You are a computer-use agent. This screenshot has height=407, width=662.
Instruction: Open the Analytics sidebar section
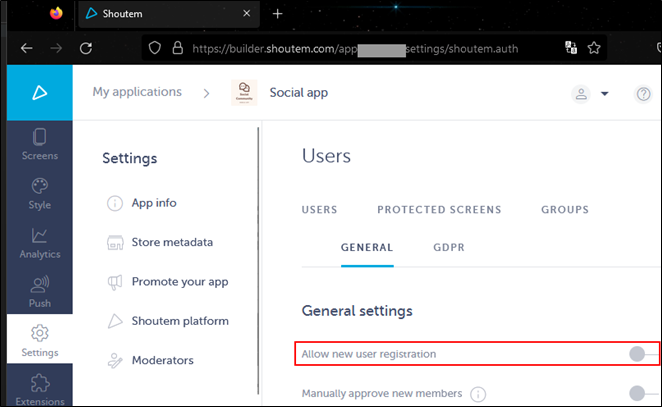pyautogui.click(x=40, y=243)
